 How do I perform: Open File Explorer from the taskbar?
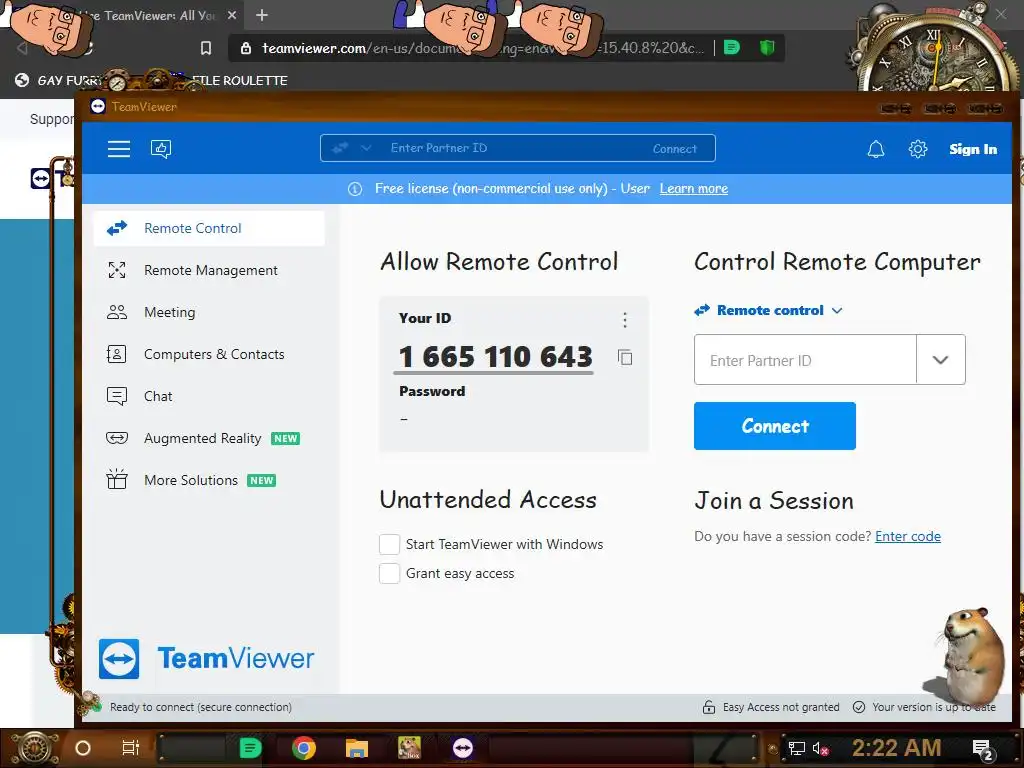pos(357,748)
